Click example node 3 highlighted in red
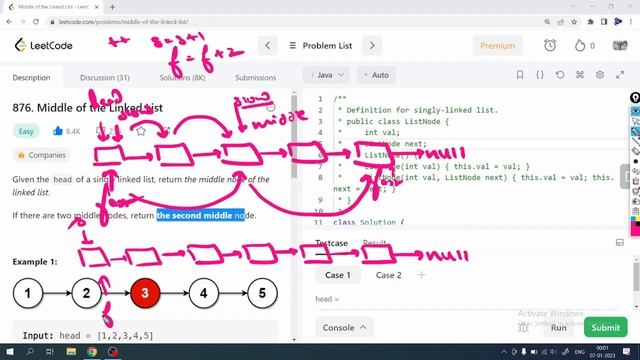 (145, 293)
